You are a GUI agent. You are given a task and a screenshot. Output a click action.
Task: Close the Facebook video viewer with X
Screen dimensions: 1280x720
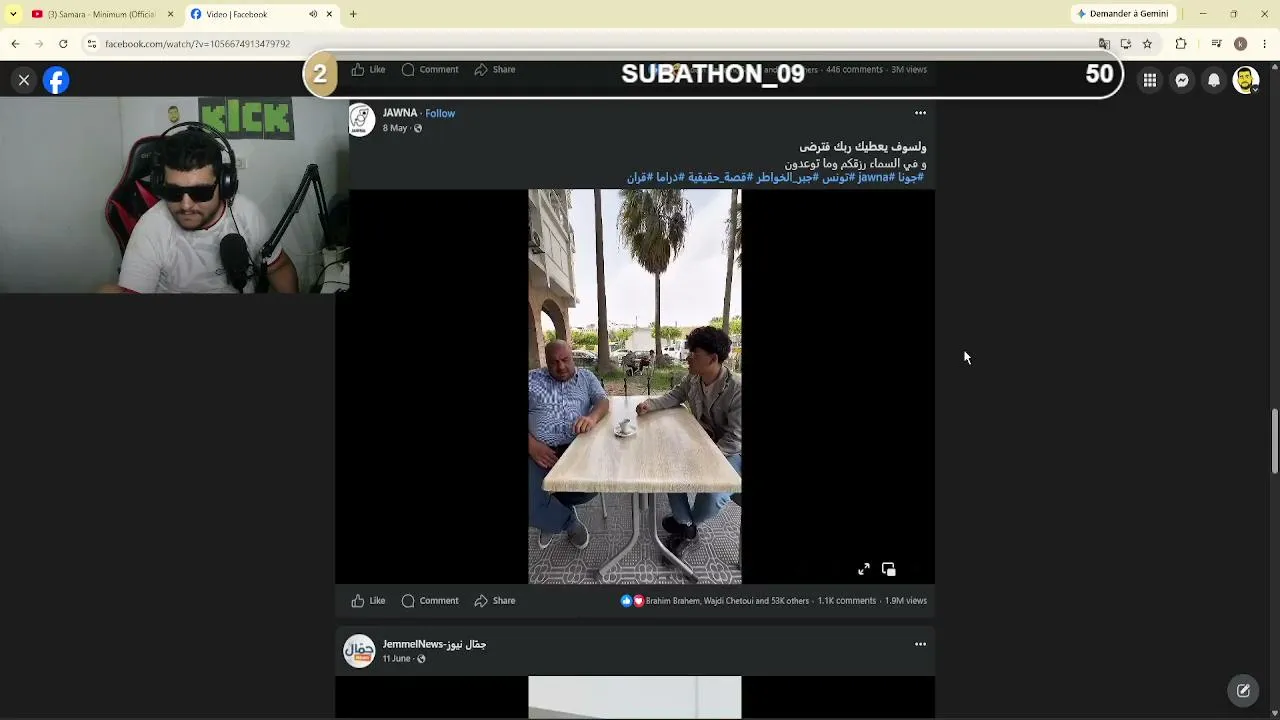[24, 80]
